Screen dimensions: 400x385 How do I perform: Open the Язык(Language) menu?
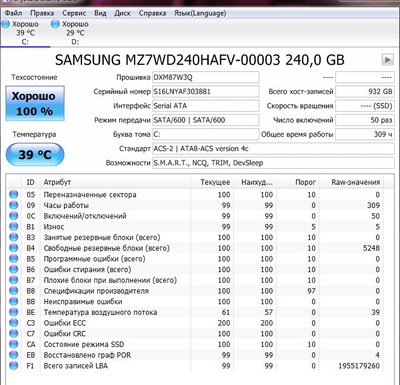(200, 13)
